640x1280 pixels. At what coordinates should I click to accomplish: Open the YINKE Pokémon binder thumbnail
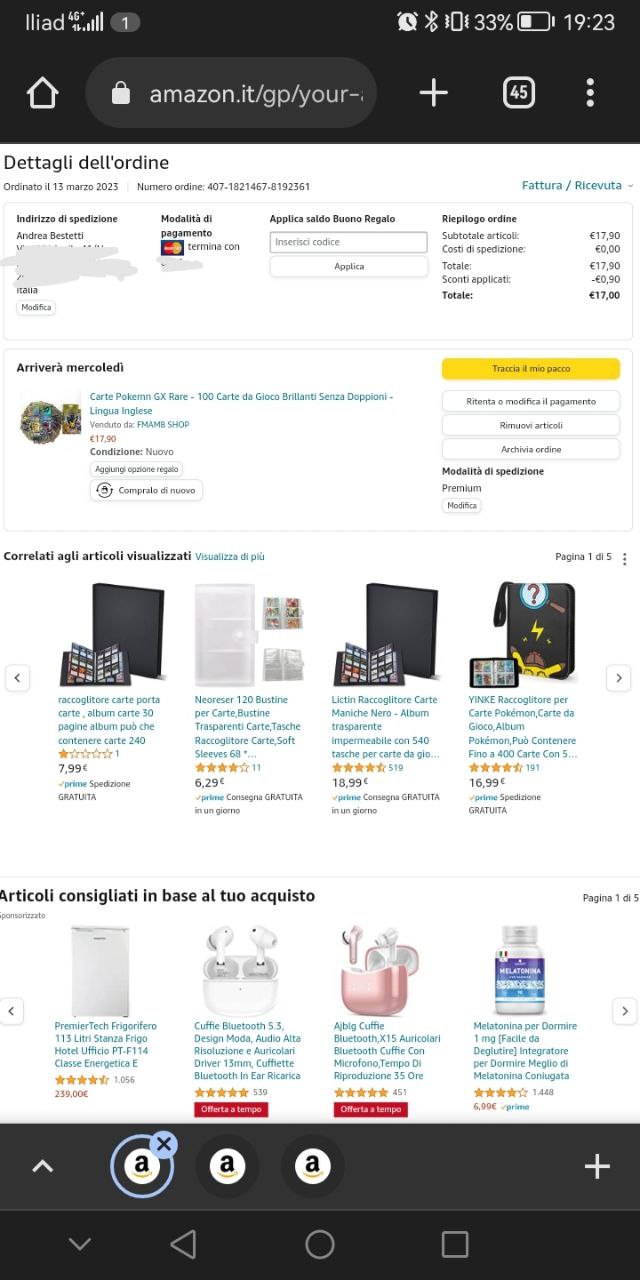click(x=523, y=634)
